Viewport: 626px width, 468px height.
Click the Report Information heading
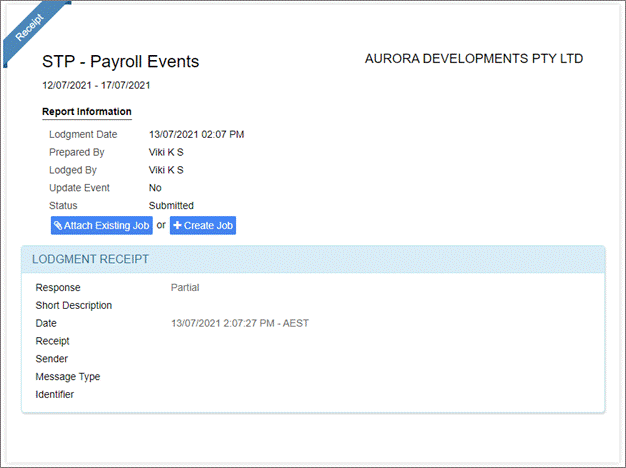87,111
